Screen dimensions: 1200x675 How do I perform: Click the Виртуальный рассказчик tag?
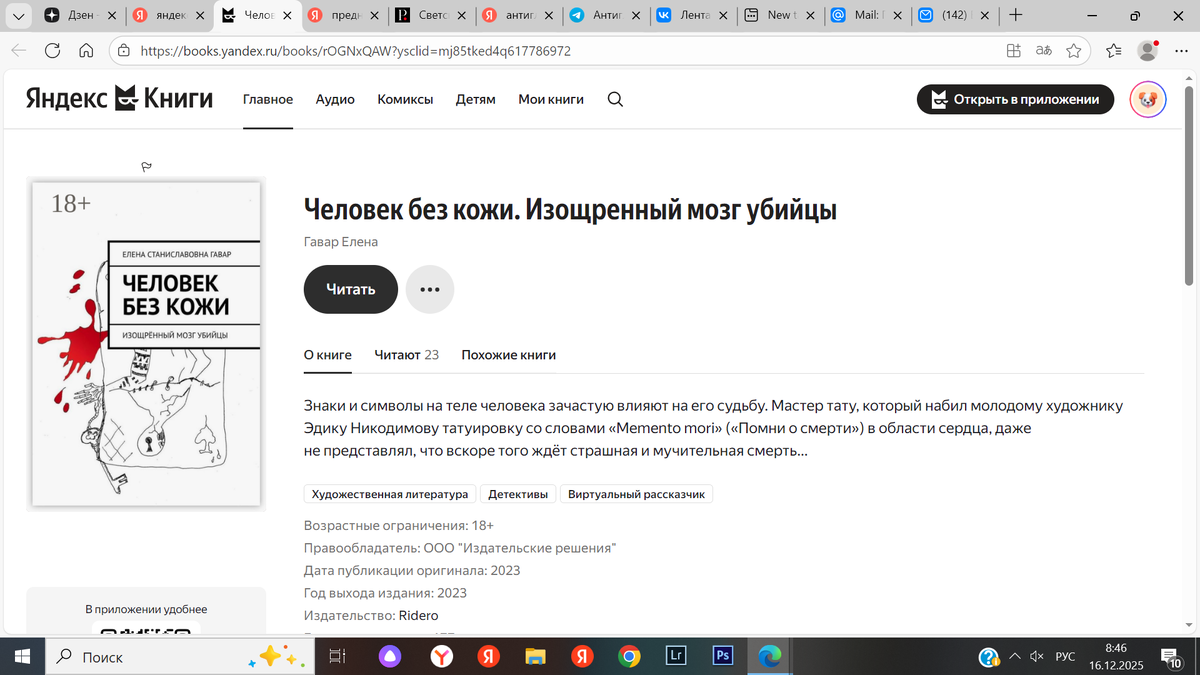click(637, 494)
